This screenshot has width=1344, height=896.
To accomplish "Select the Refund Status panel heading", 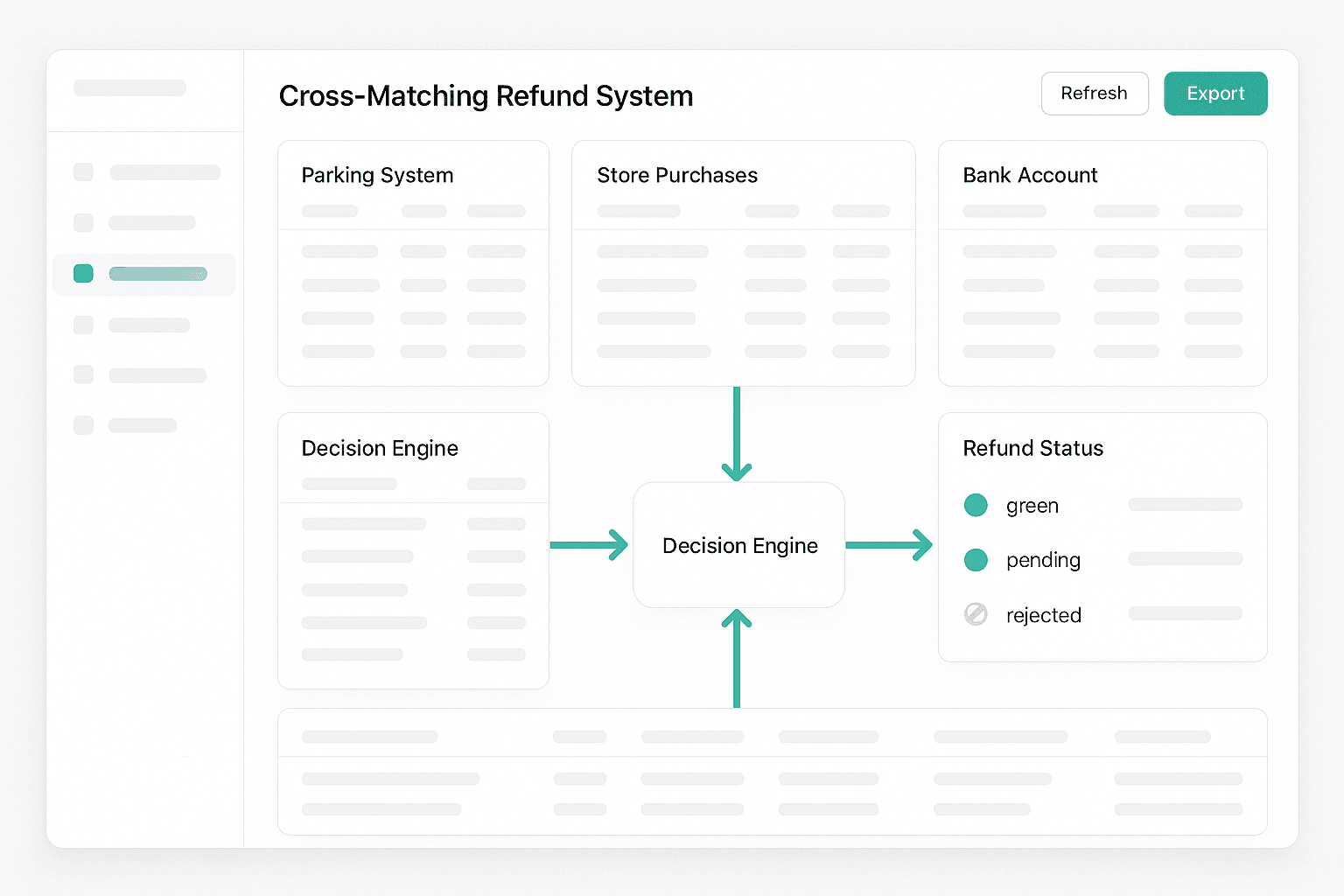I will (1032, 448).
